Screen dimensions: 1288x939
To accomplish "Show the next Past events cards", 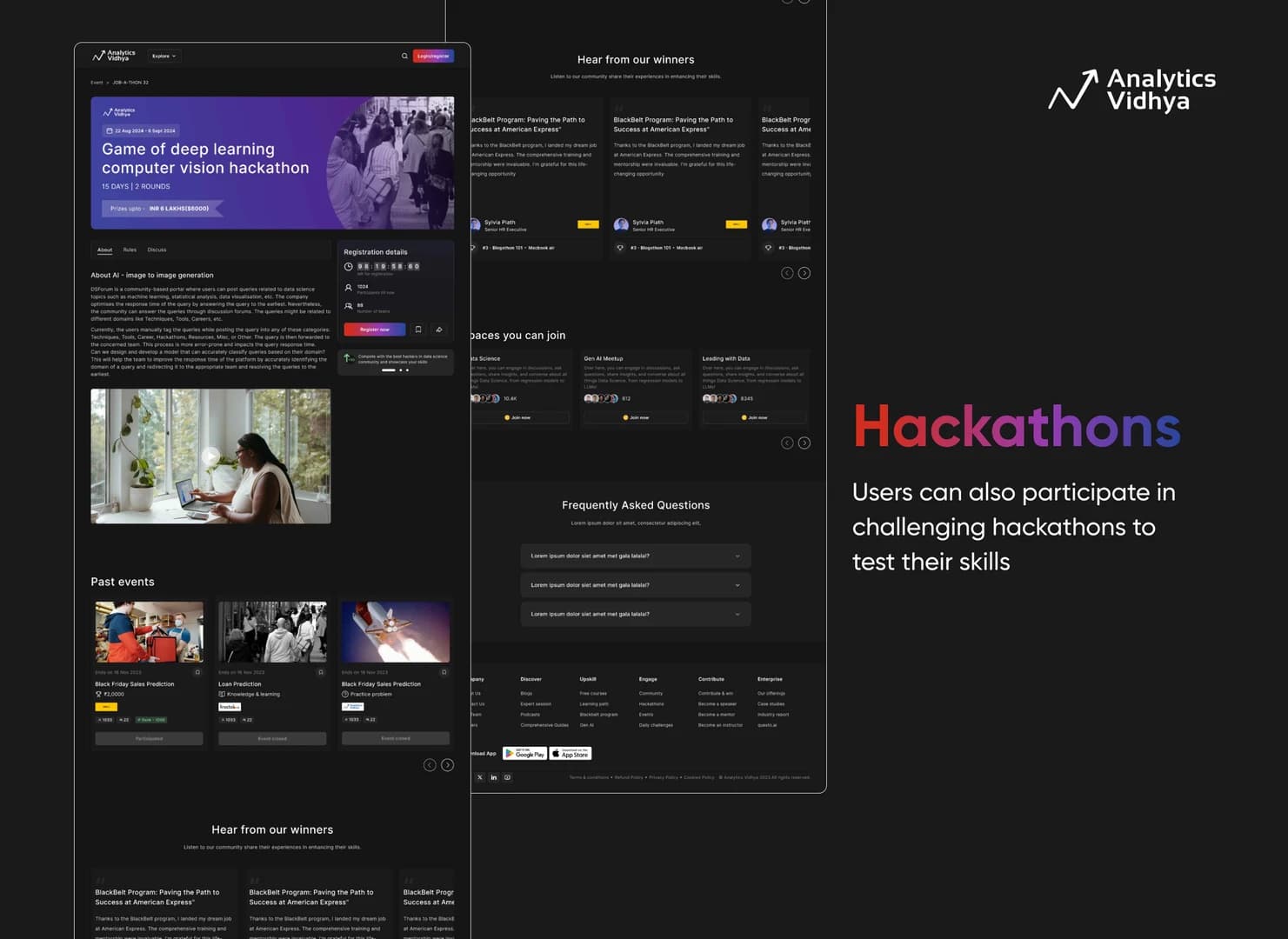I will coord(447,765).
